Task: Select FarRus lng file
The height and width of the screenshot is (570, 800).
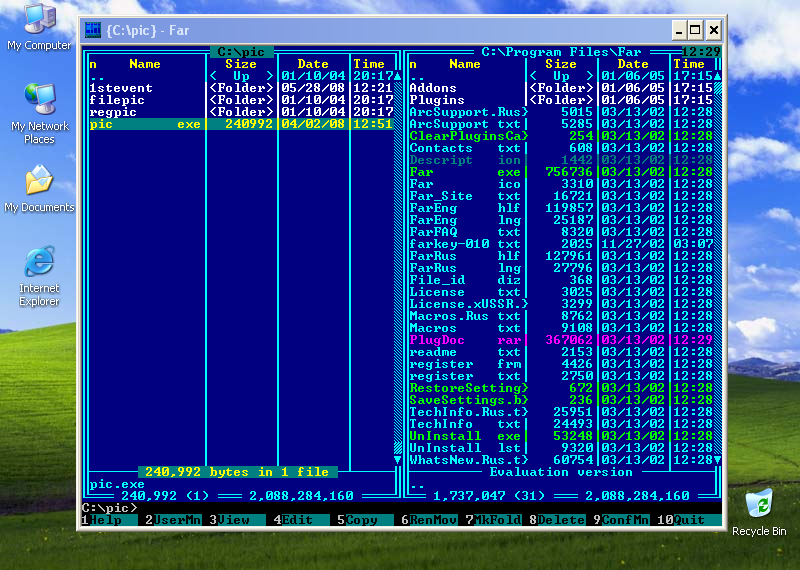Action: click(x=561, y=268)
